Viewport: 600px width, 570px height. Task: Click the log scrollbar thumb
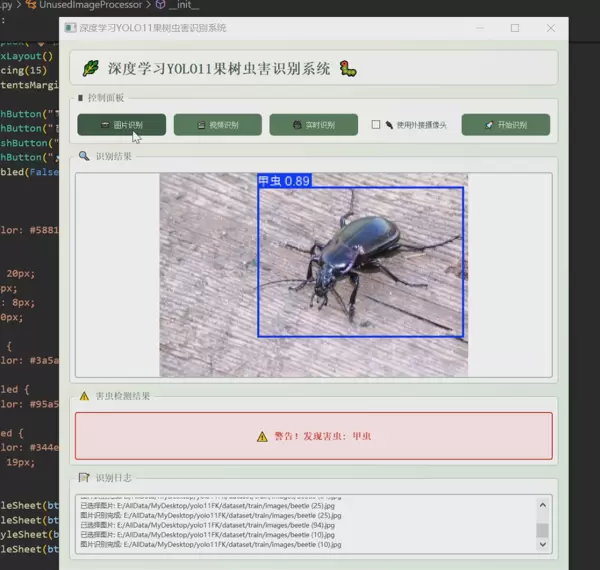(542, 531)
